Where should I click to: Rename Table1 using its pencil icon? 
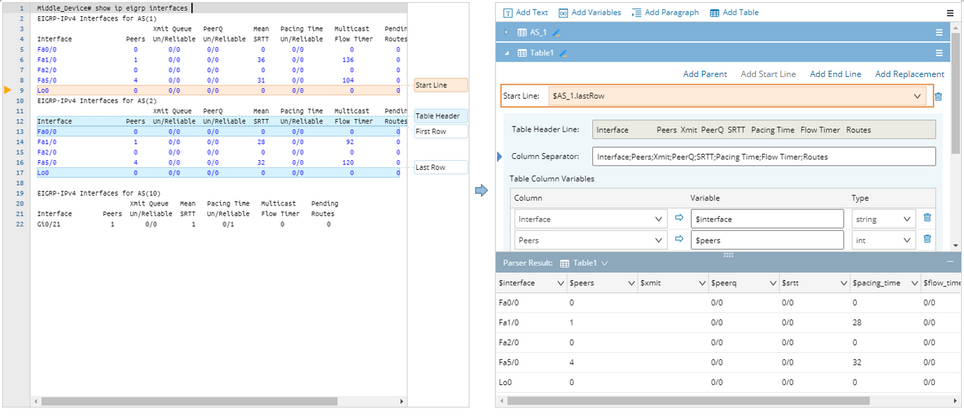click(x=564, y=53)
